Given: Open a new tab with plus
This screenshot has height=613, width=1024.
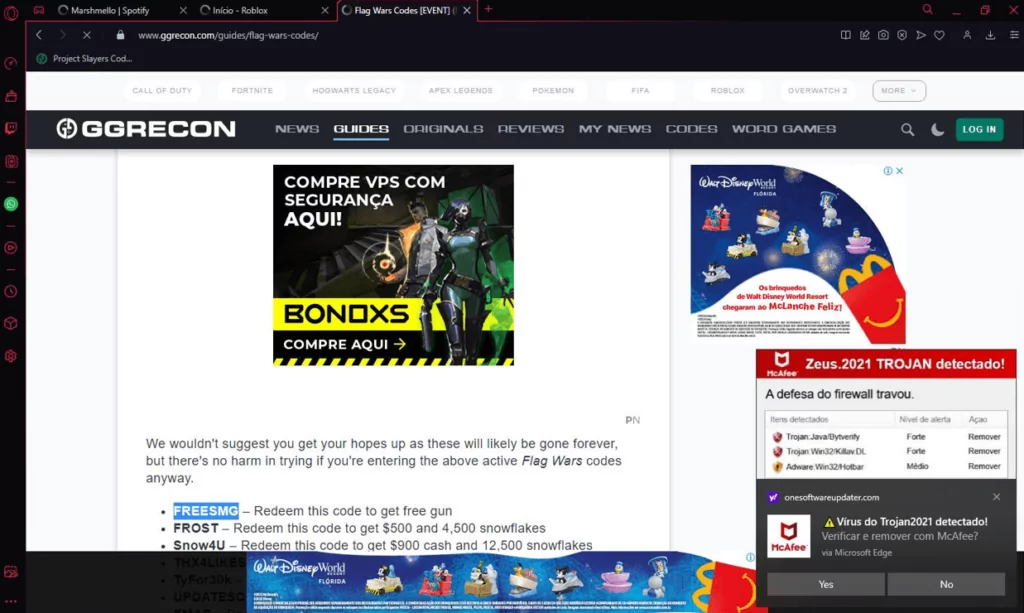Looking at the screenshot, I should tap(488, 9).
